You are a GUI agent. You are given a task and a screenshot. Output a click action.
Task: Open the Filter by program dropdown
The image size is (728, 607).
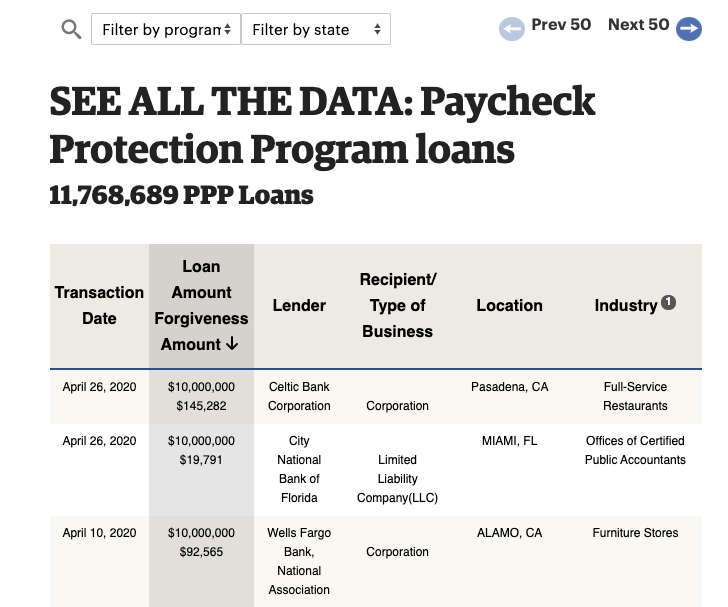point(166,29)
